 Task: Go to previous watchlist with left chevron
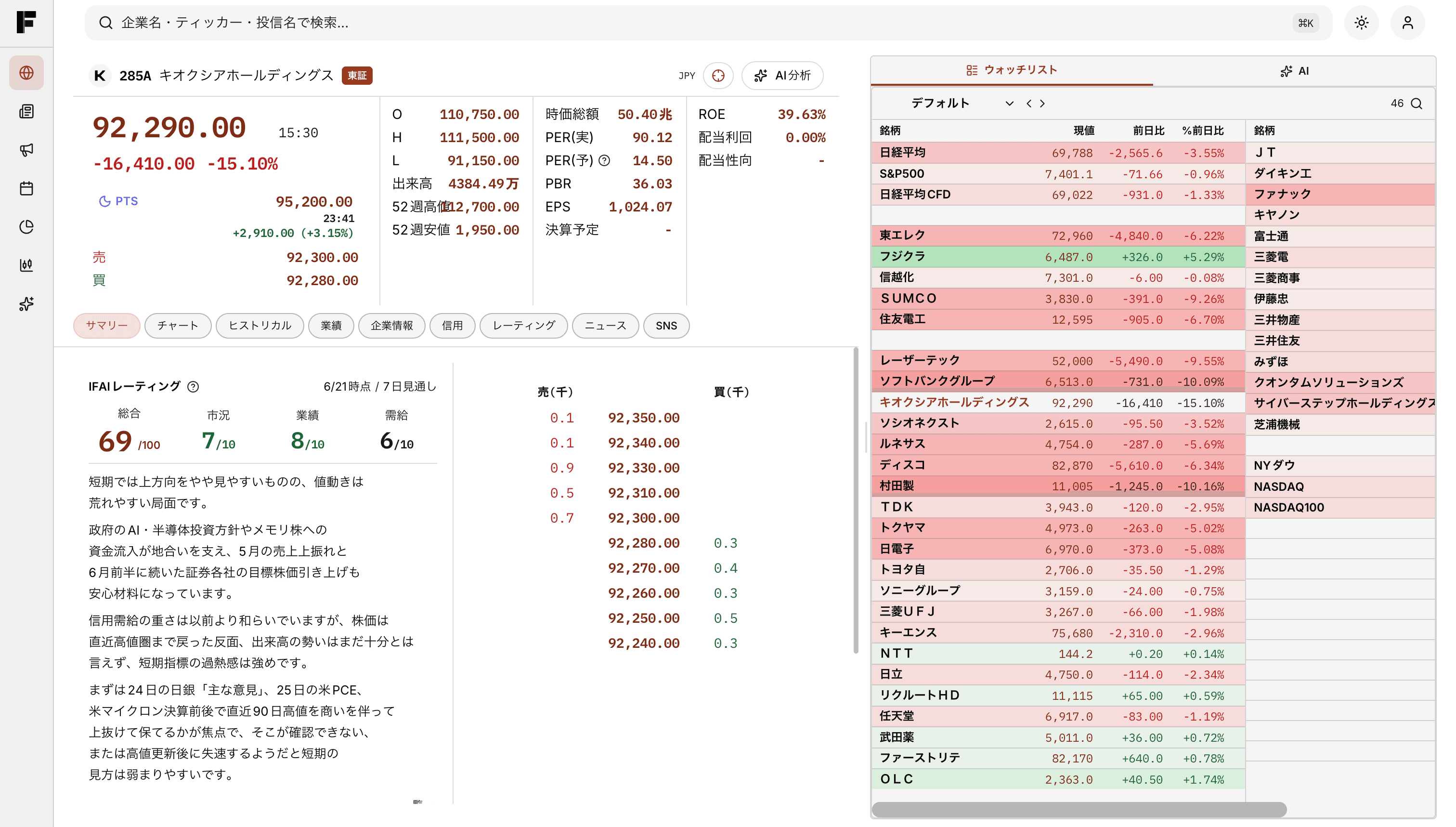1028,104
